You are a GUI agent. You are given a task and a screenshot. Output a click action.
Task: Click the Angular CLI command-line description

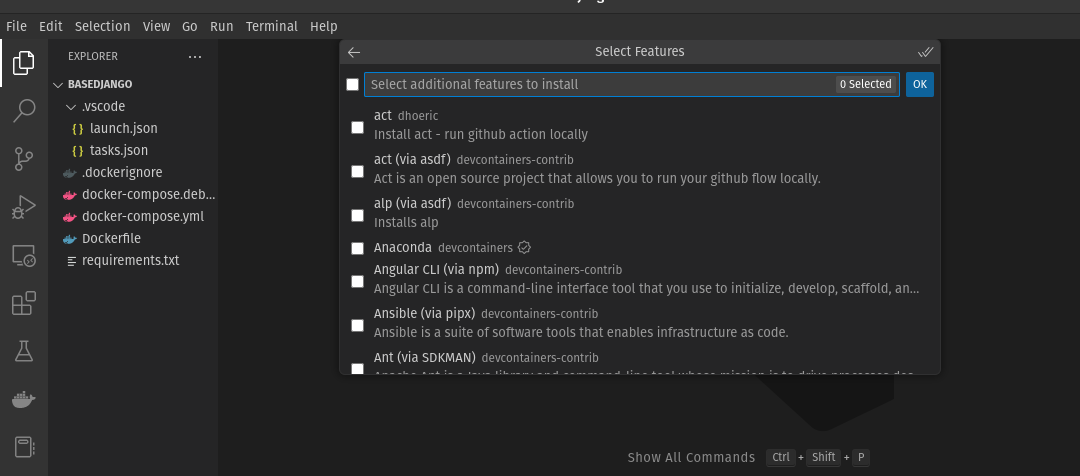click(646, 289)
